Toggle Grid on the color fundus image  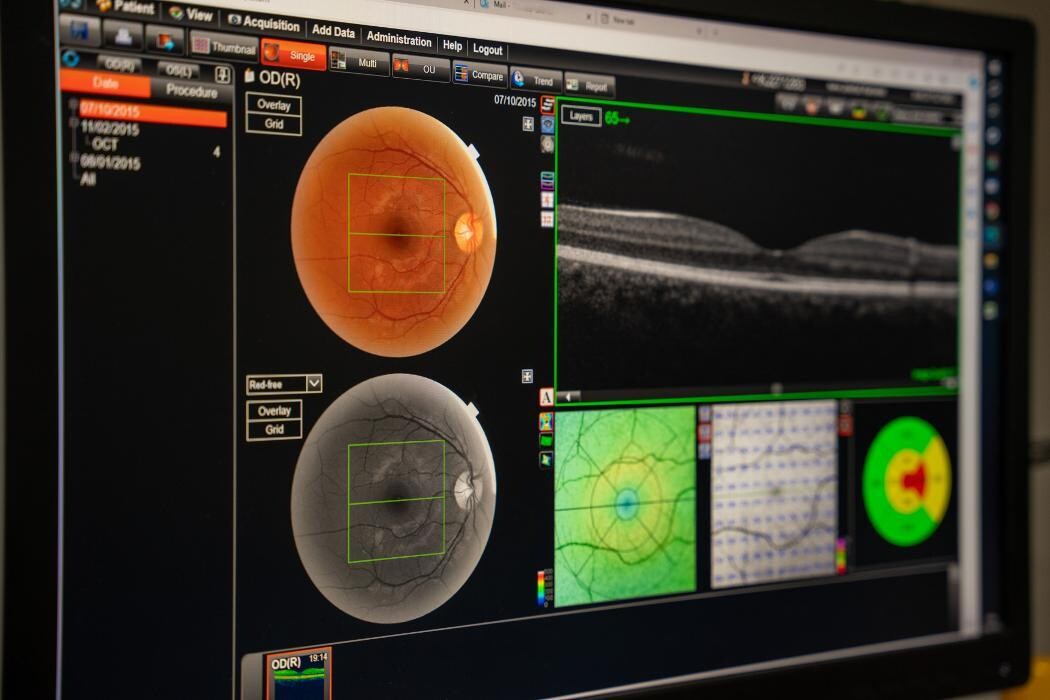pos(274,124)
